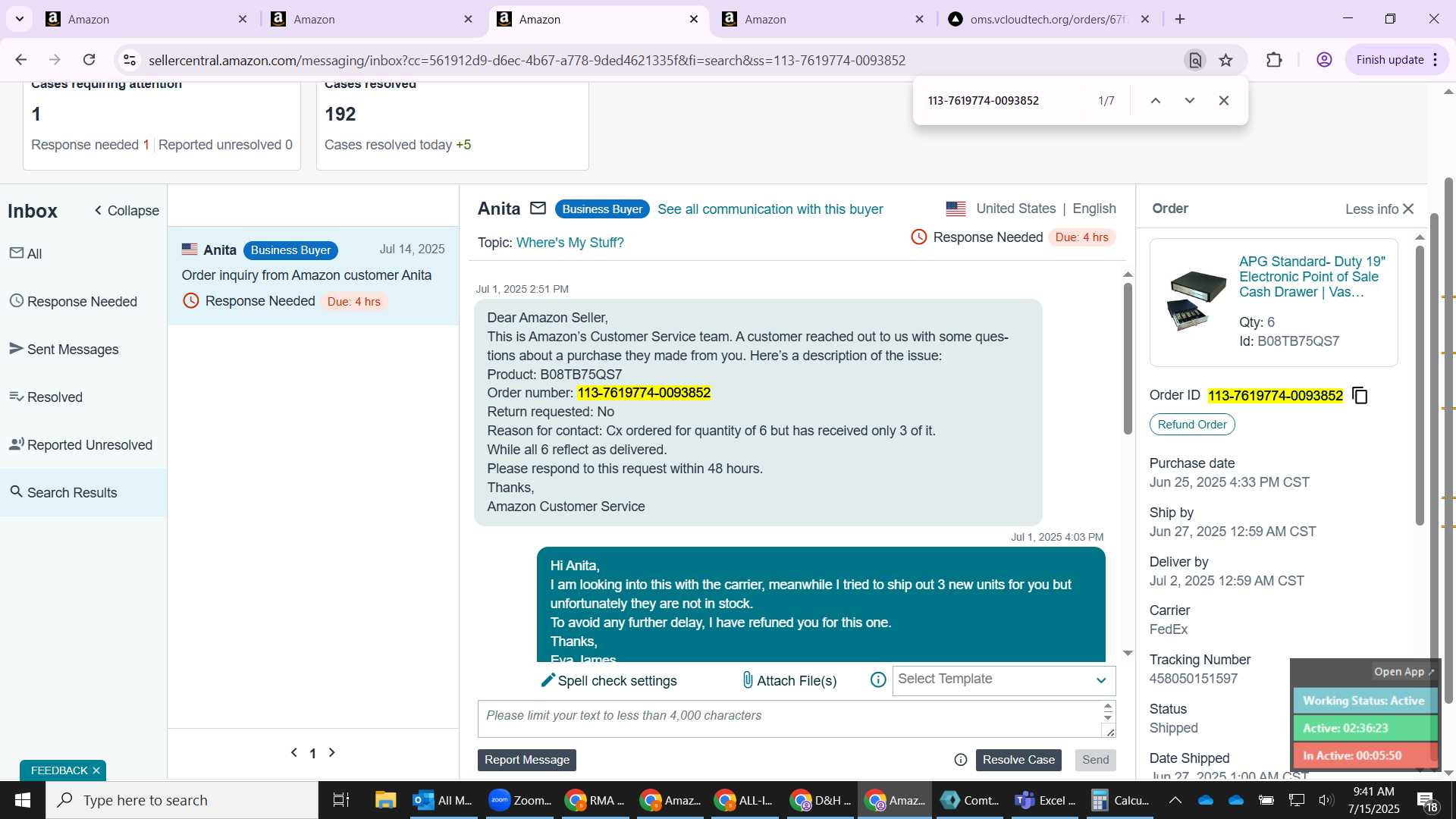Open File Explorer from taskbar
The height and width of the screenshot is (819, 1456).
(385, 800)
